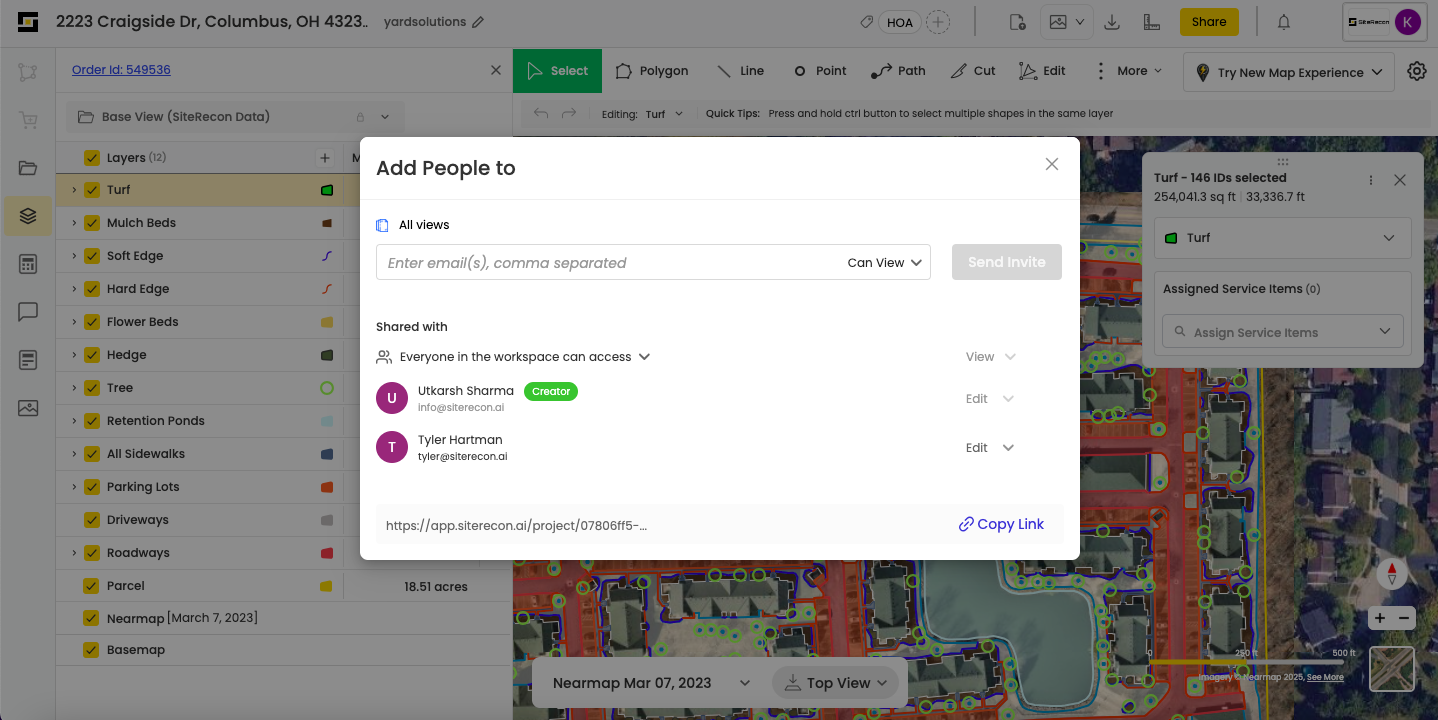This screenshot has width=1438, height=720.
Task: Open the Try New Map Experience dropdown
Action: (x=1289, y=72)
